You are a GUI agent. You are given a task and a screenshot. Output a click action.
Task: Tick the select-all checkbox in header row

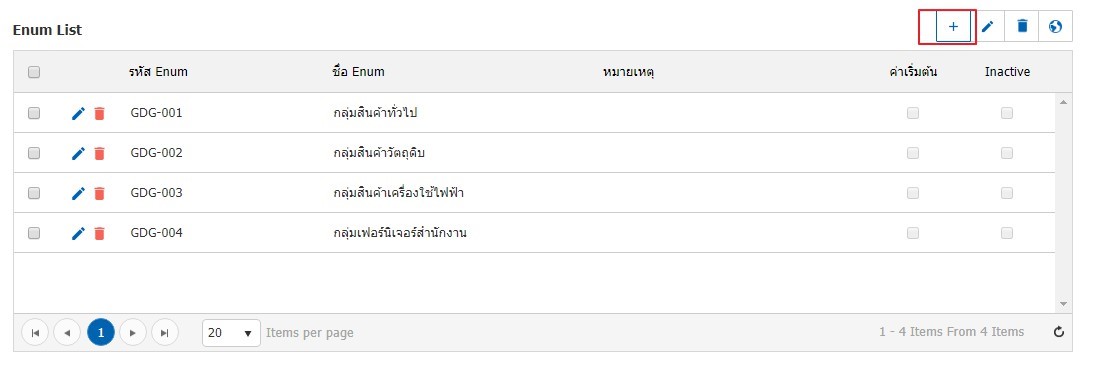34,72
